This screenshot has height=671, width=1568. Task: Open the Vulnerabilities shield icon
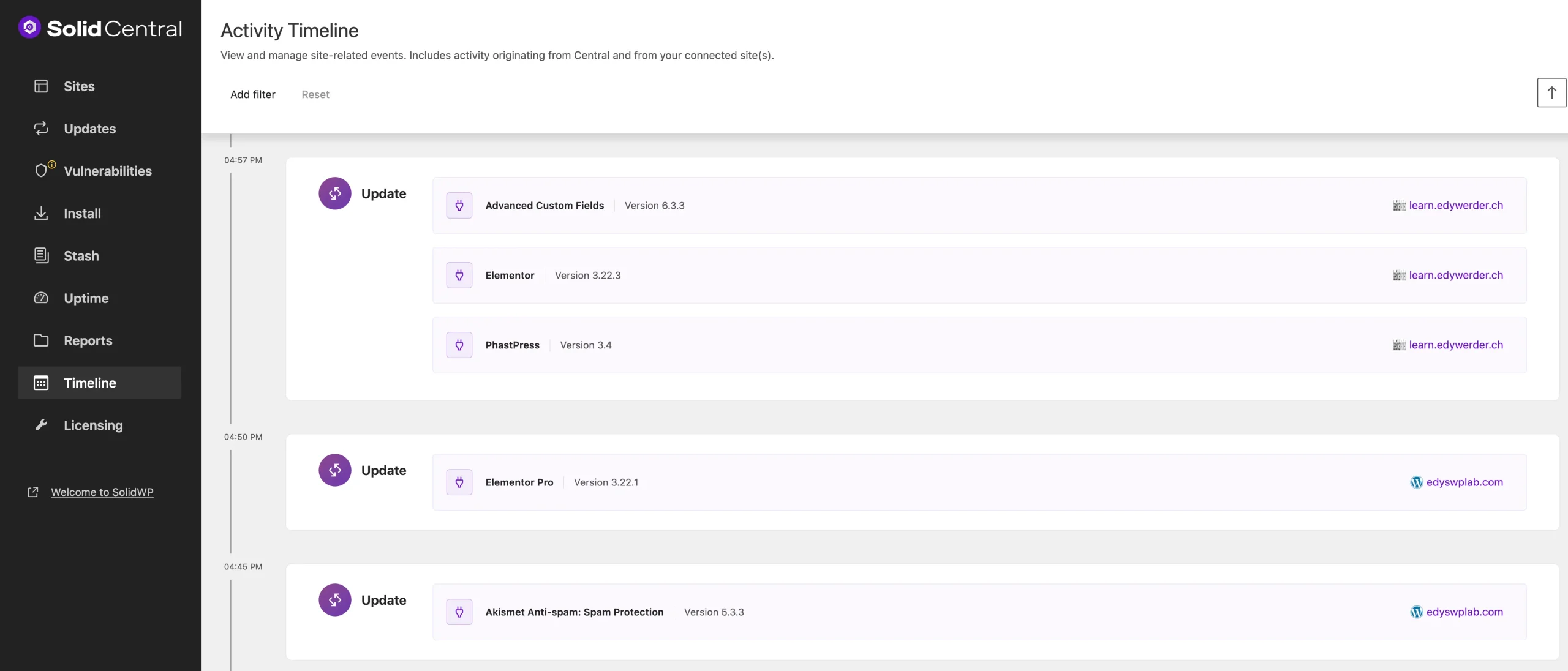coord(42,171)
